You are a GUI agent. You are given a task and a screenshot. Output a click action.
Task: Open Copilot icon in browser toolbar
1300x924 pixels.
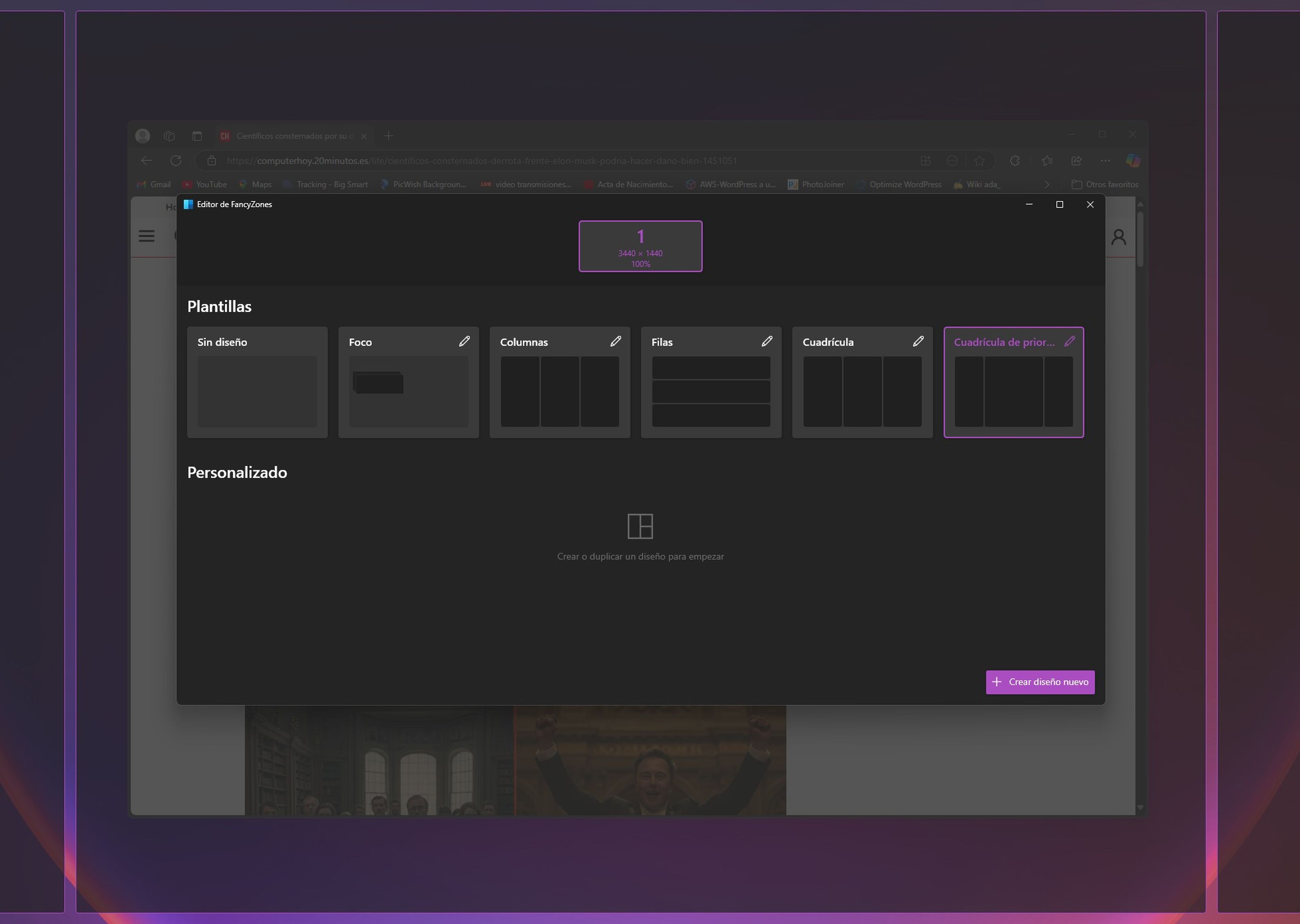coord(1133,160)
